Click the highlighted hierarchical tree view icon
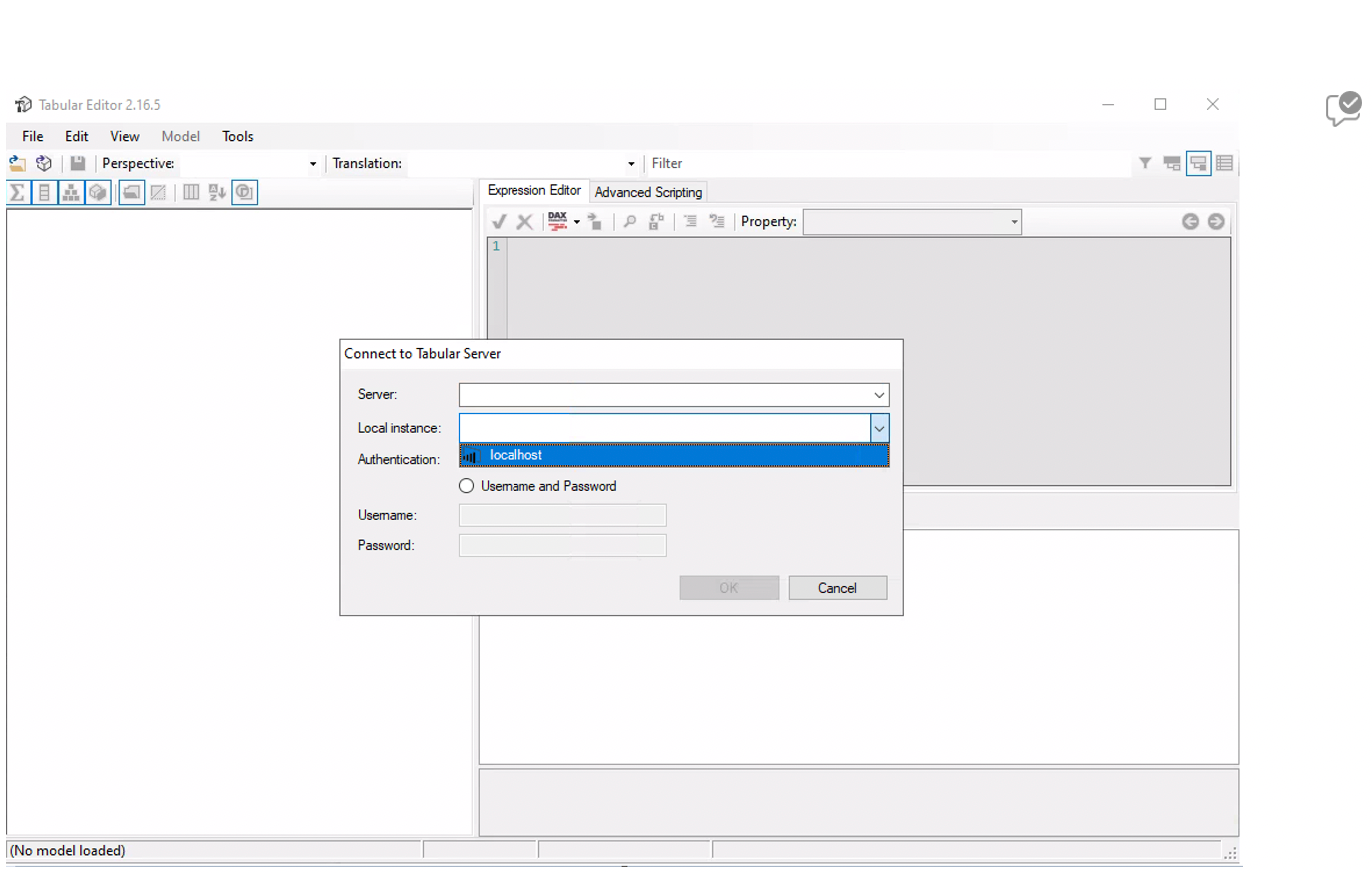This screenshot has width=1372, height=892. click(x=1199, y=163)
